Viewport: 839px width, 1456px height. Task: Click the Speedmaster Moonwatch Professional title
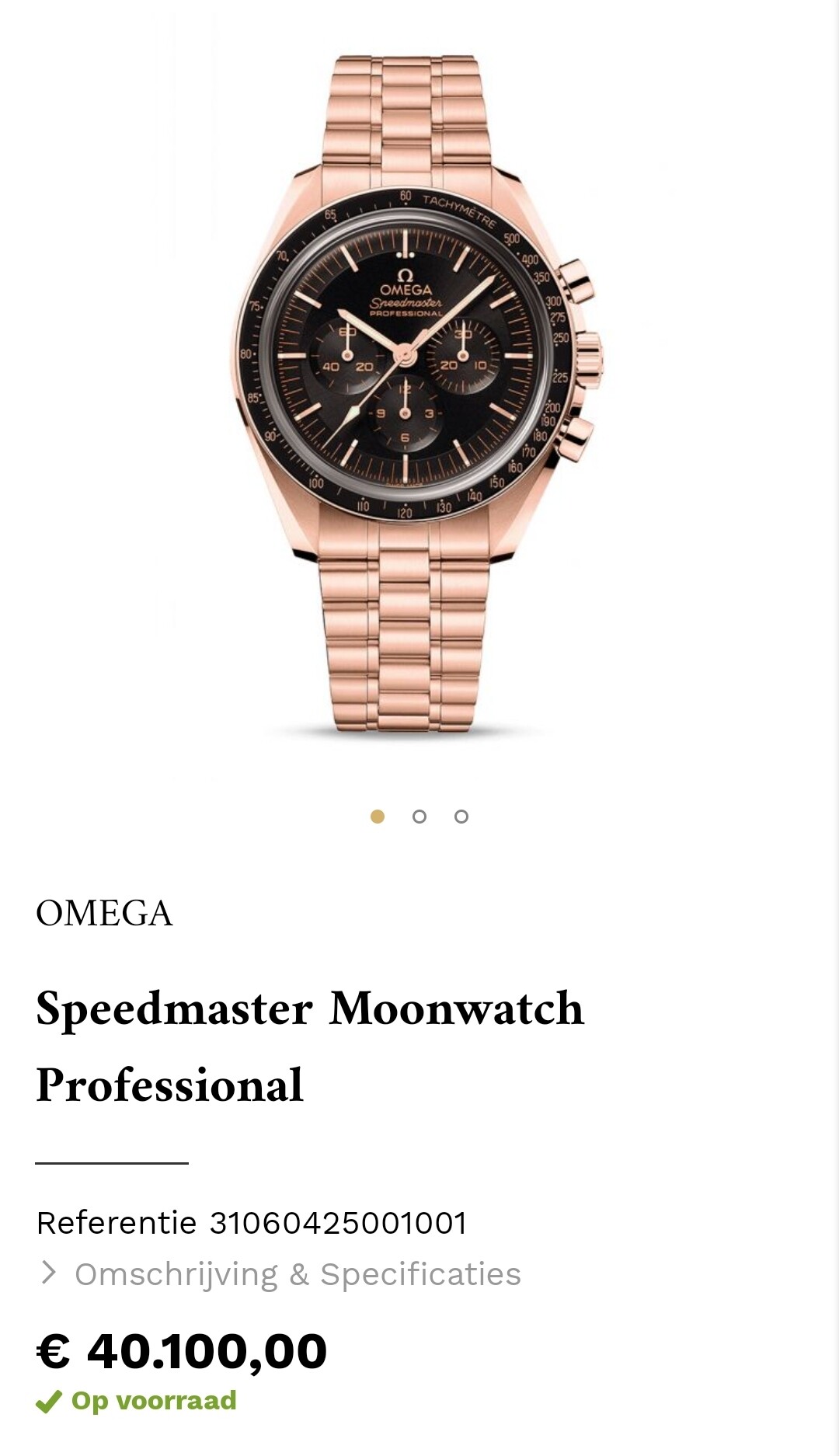[x=310, y=1046]
